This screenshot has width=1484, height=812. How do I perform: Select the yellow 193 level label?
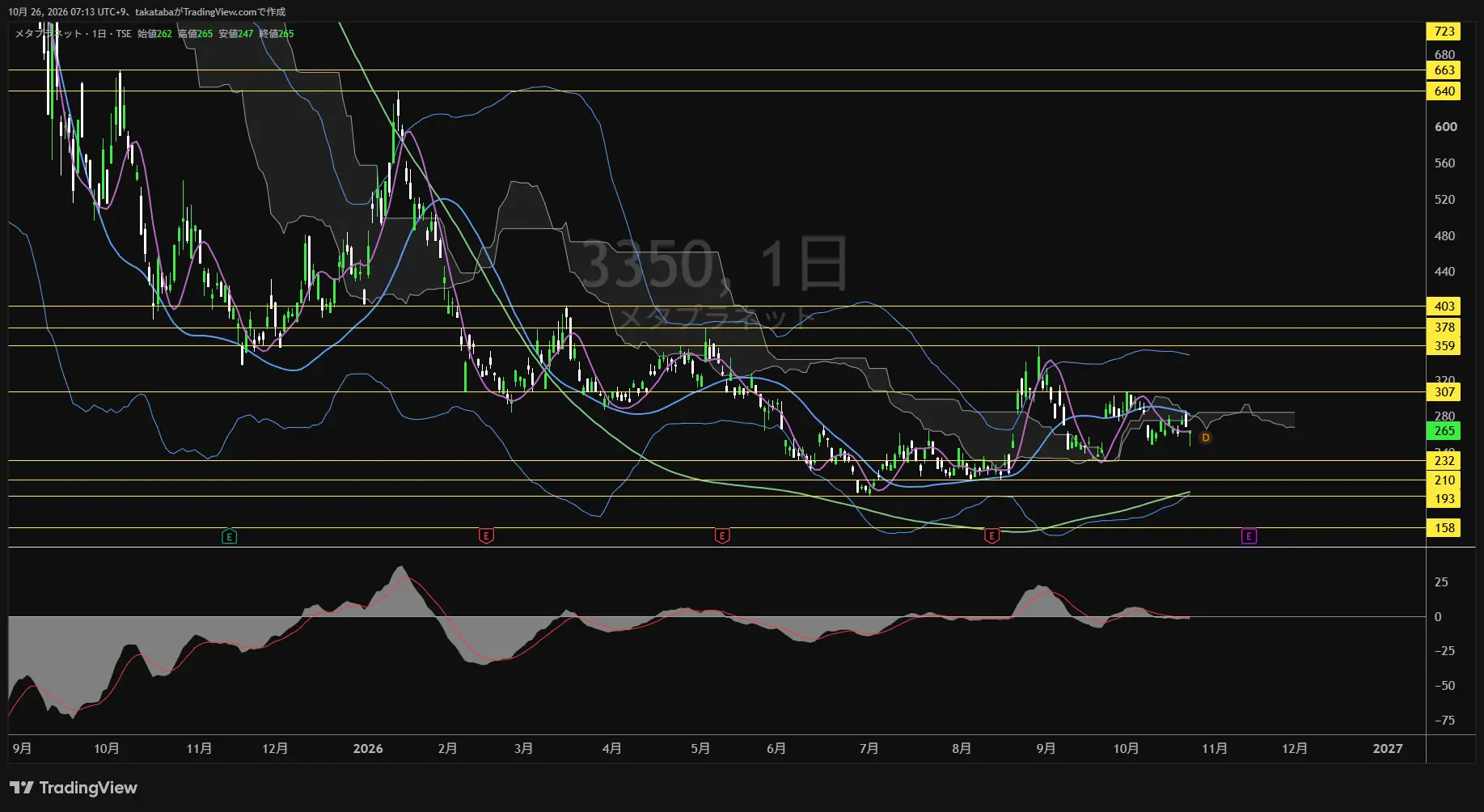pos(1444,499)
